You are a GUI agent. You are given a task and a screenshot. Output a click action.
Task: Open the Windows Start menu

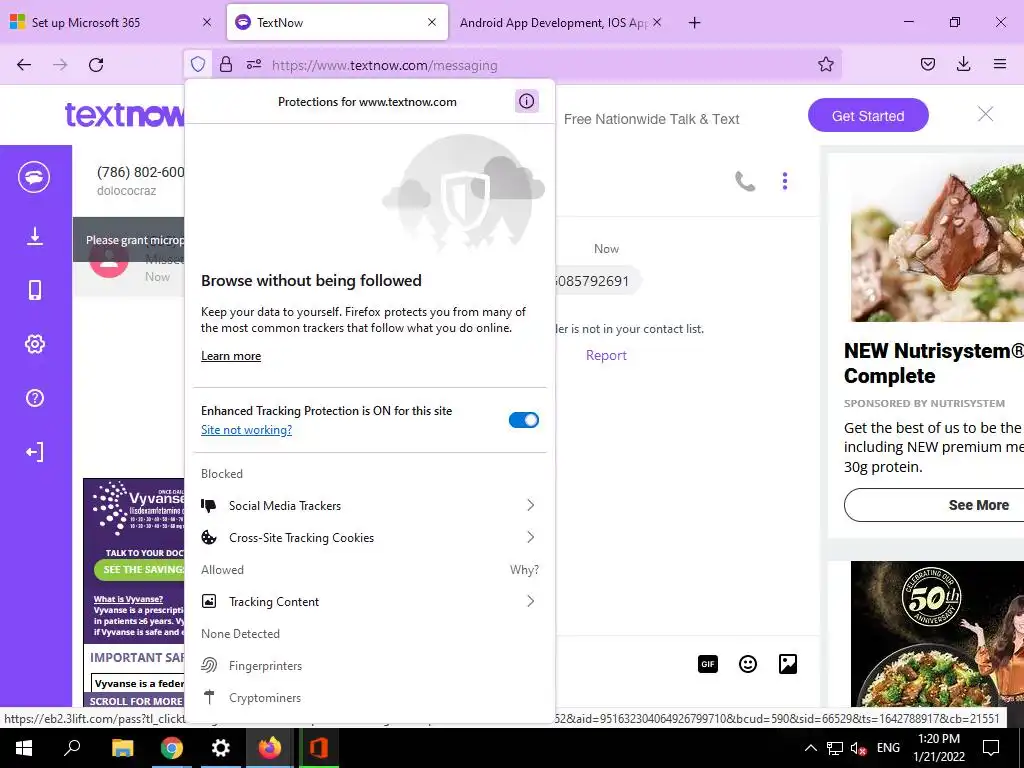(24, 747)
